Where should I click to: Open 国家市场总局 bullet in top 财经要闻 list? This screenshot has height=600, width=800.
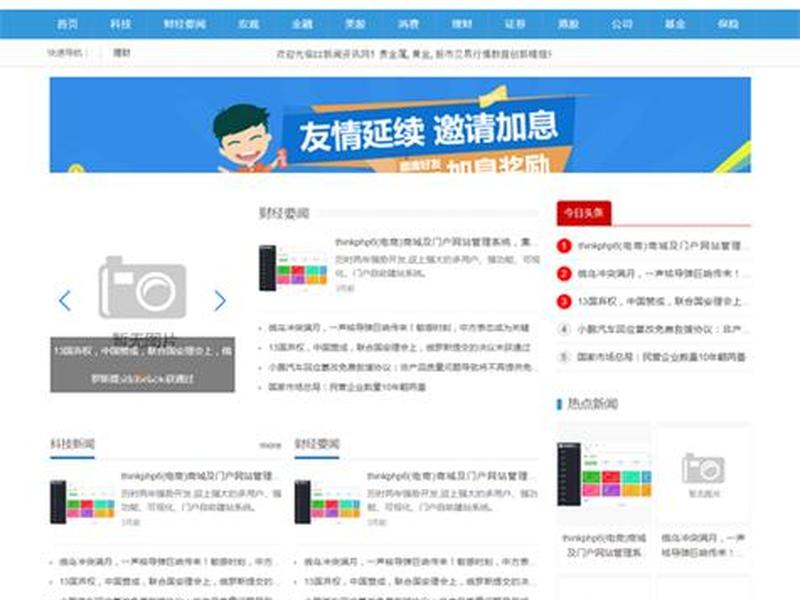[347, 387]
